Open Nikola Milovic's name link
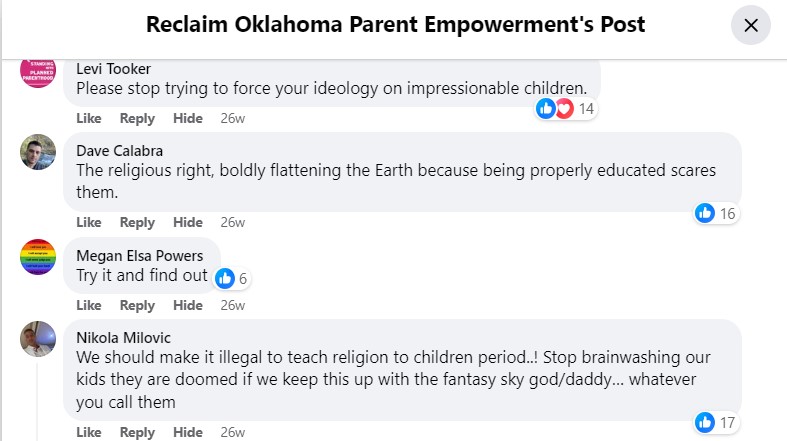This screenshot has height=441, width=787. point(121,337)
